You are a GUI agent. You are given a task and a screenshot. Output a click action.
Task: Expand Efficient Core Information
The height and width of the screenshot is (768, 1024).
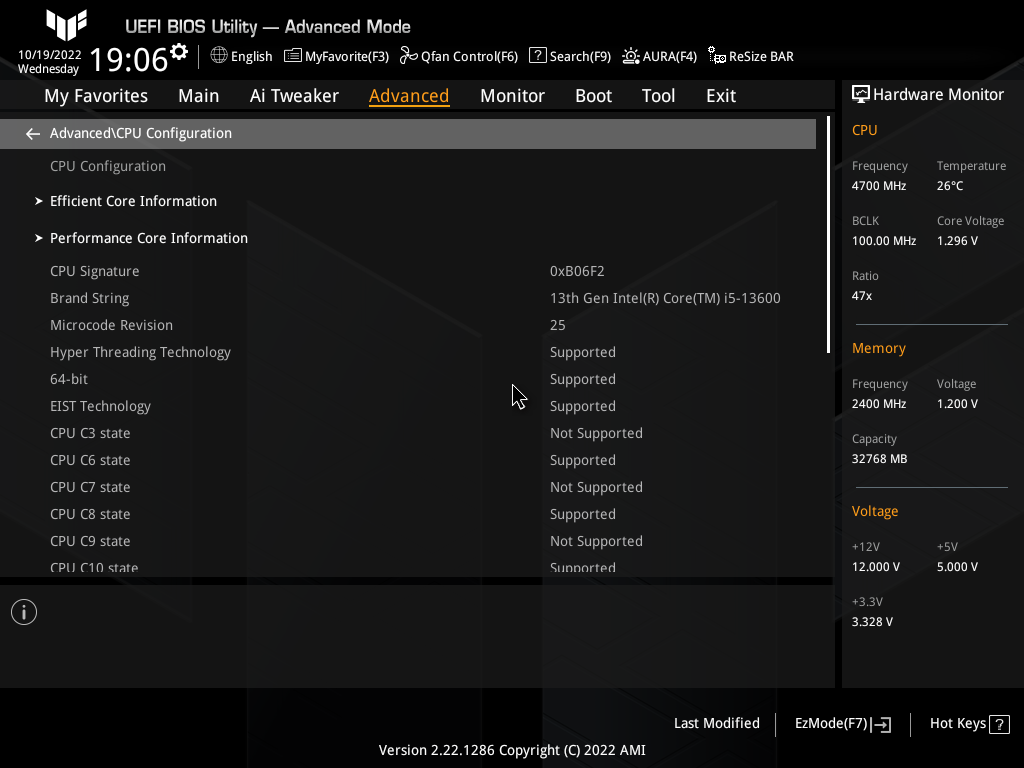(133, 201)
